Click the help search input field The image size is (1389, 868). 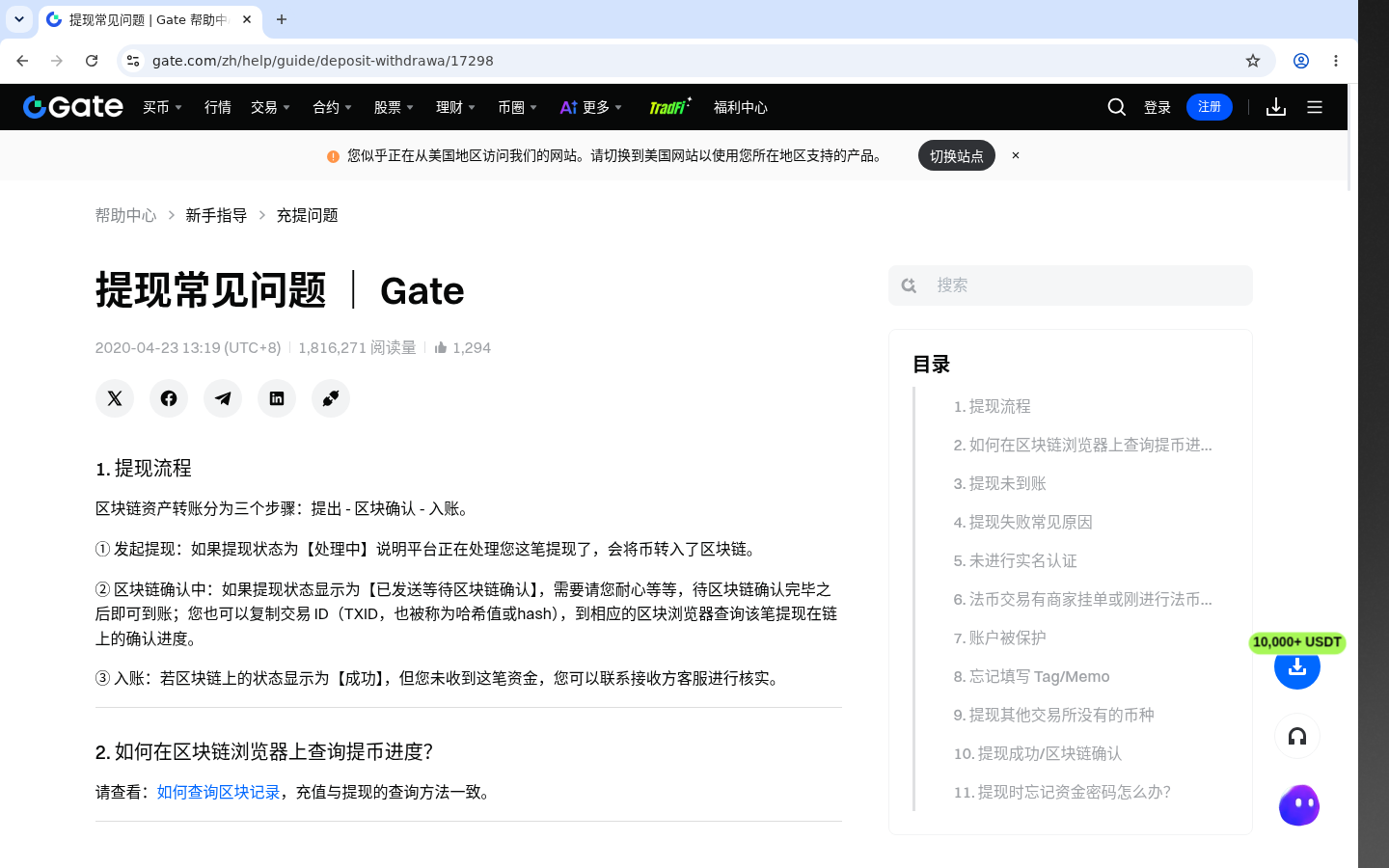[1071, 285]
